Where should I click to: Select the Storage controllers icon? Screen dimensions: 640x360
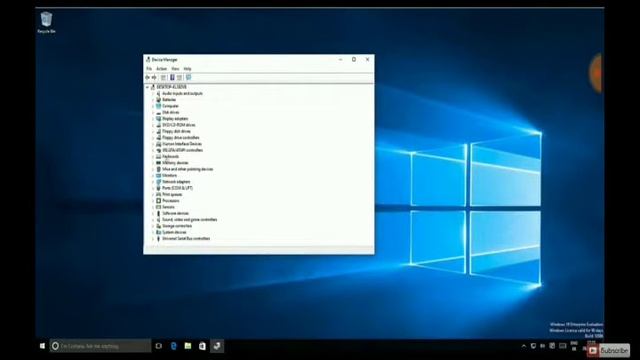158,226
